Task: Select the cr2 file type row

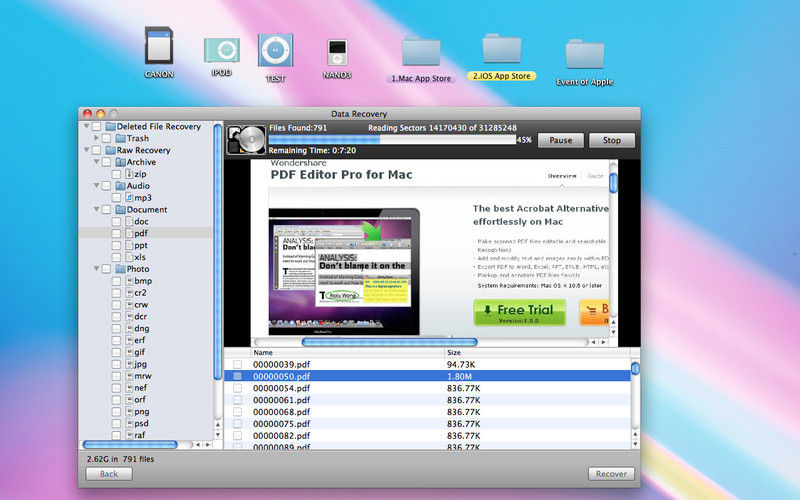Action: (x=146, y=293)
